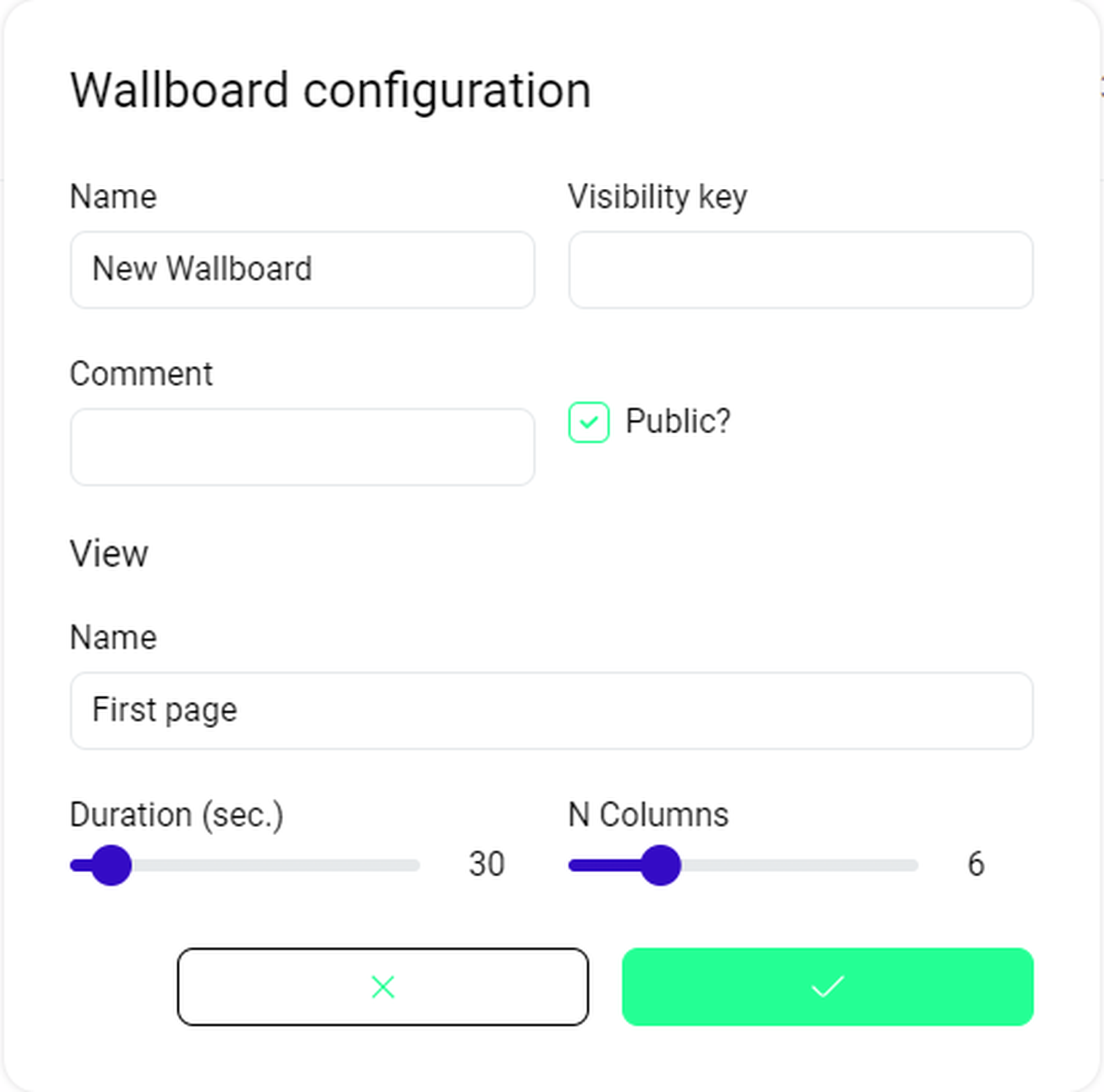Click the "Visibility key" field label
Screen dimensions: 1104x1092
(x=657, y=197)
